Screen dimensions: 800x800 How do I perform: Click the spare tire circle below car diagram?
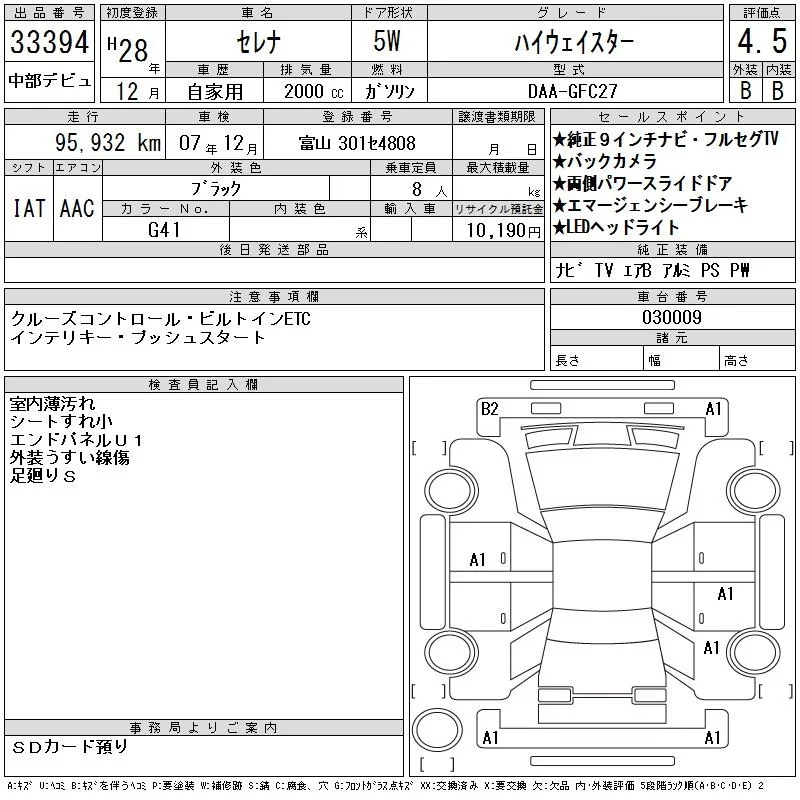coord(437,730)
